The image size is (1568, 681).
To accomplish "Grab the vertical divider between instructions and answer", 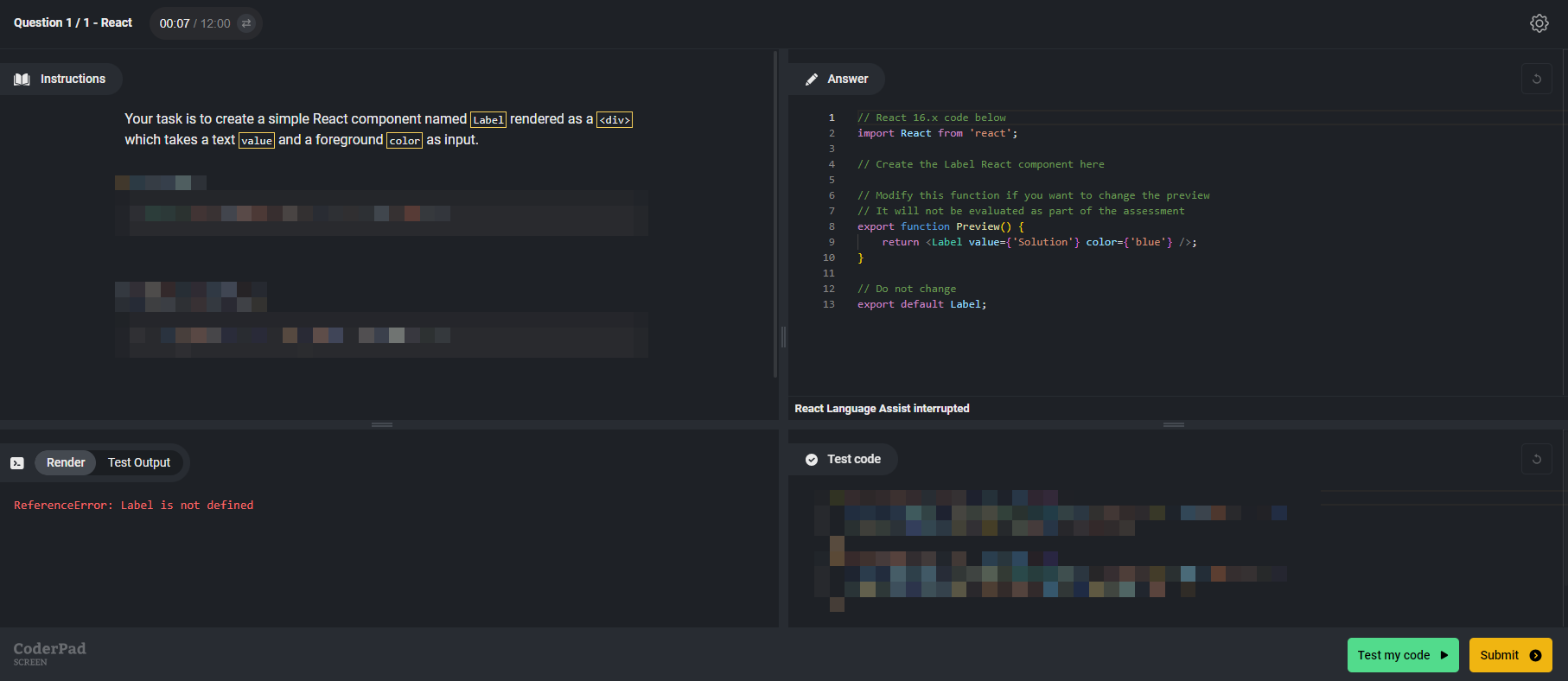I will pos(783,337).
